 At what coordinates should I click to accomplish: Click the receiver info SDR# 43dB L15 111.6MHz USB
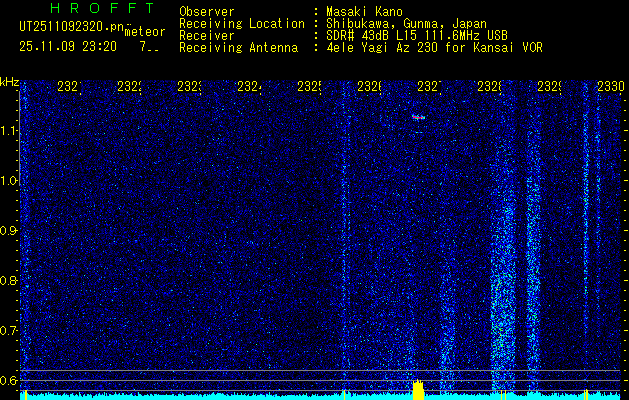coord(417,36)
